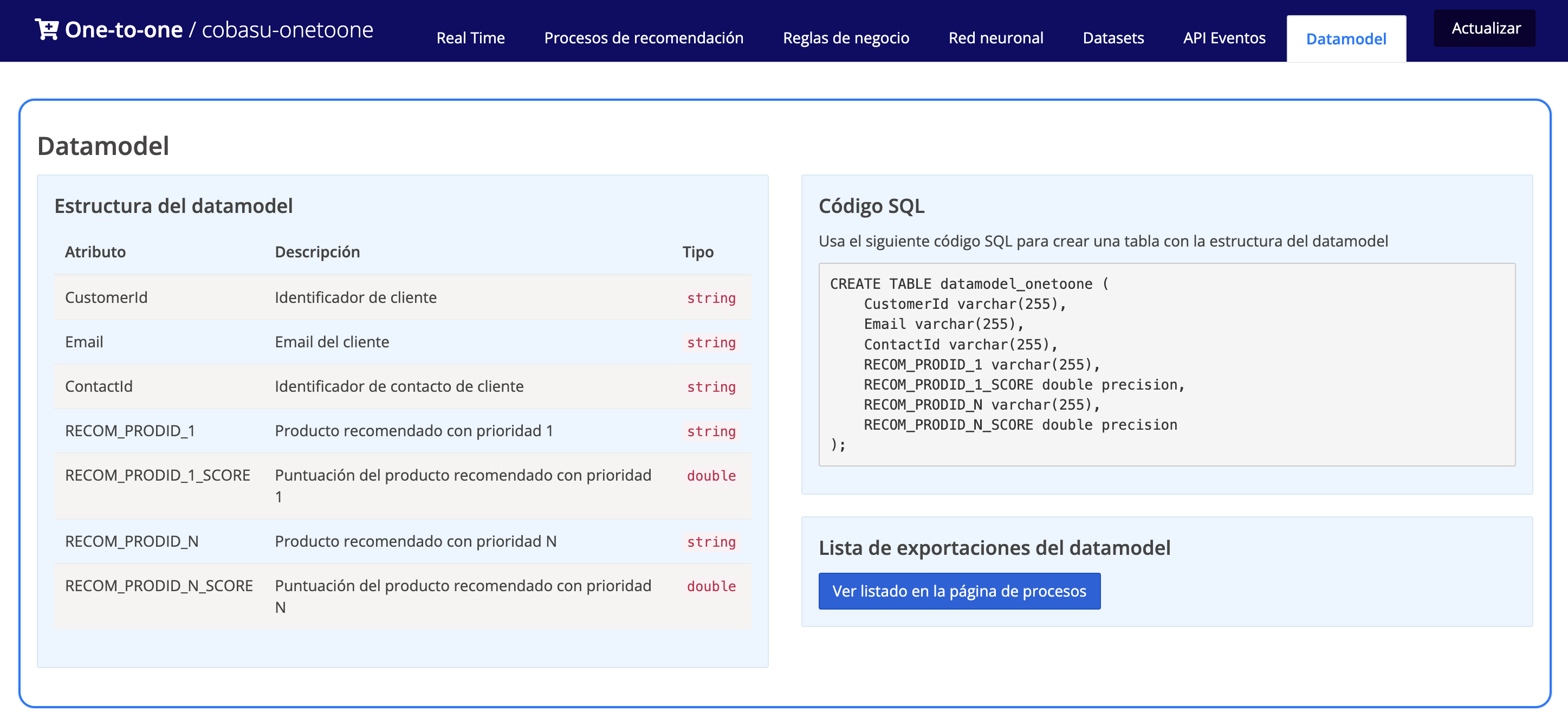Viewport: 1568px width, 725px height.
Task: Select the active Datamodel tab
Action: point(1346,39)
